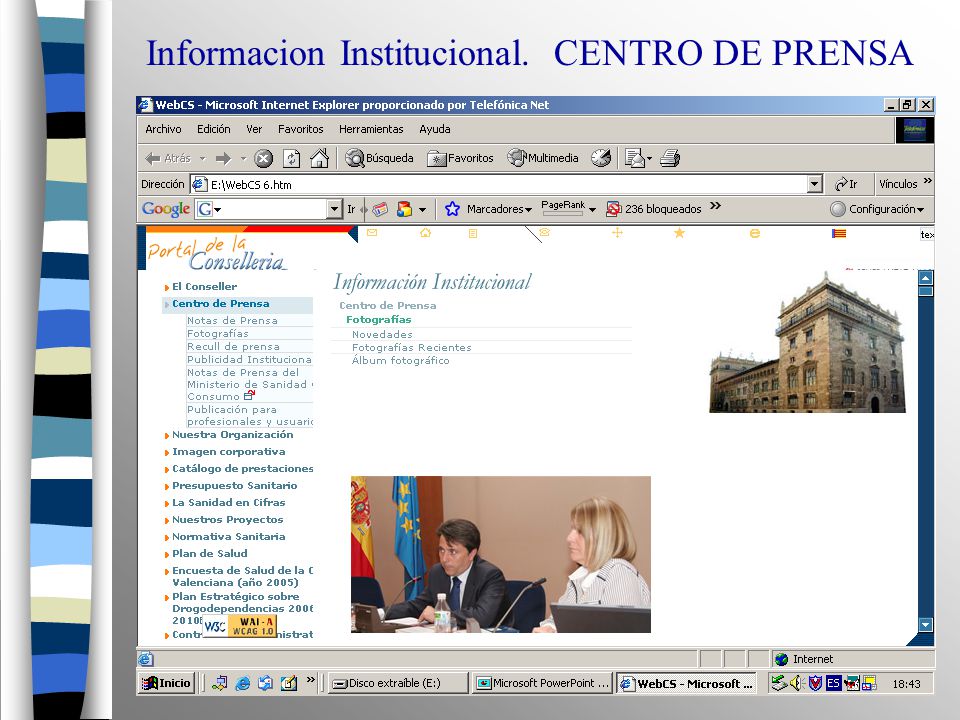
Task: Open the Favoritos menu in menu bar
Action: tap(301, 129)
